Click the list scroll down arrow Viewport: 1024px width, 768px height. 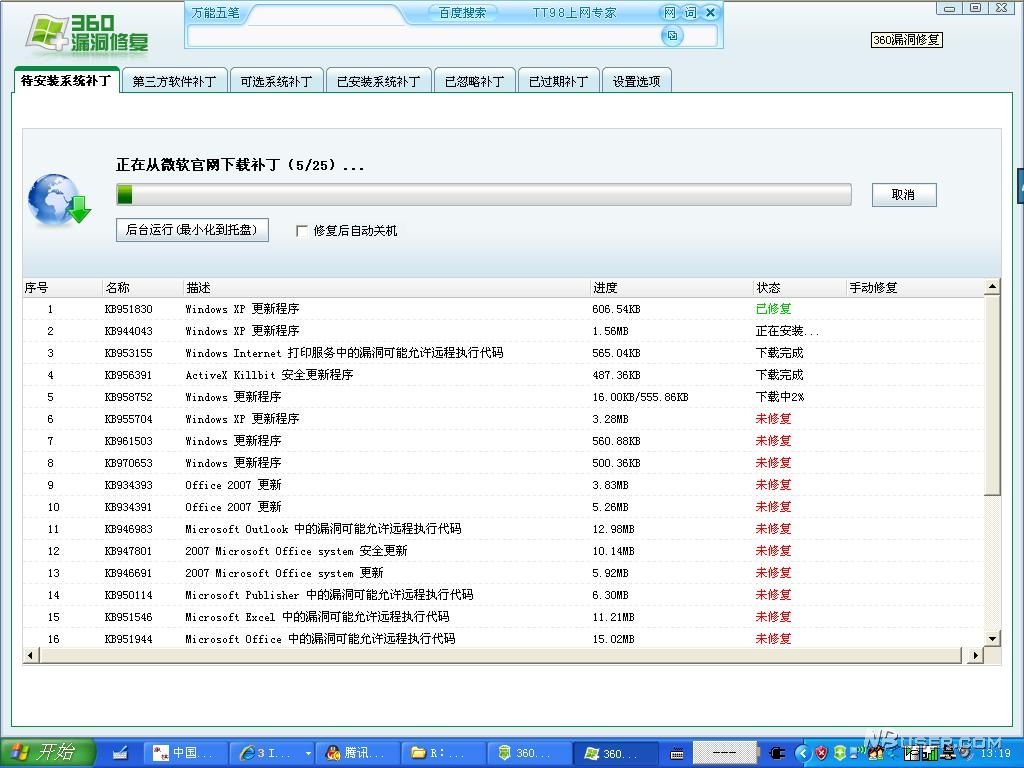coord(992,639)
